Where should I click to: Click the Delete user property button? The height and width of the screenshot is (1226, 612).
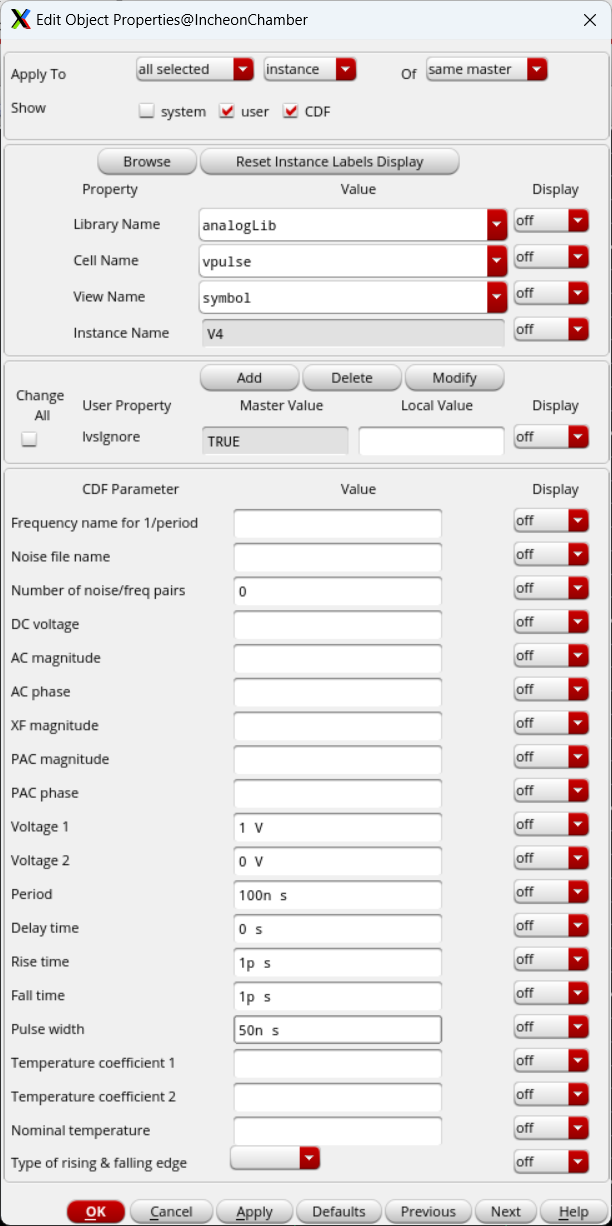pos(352,378)
